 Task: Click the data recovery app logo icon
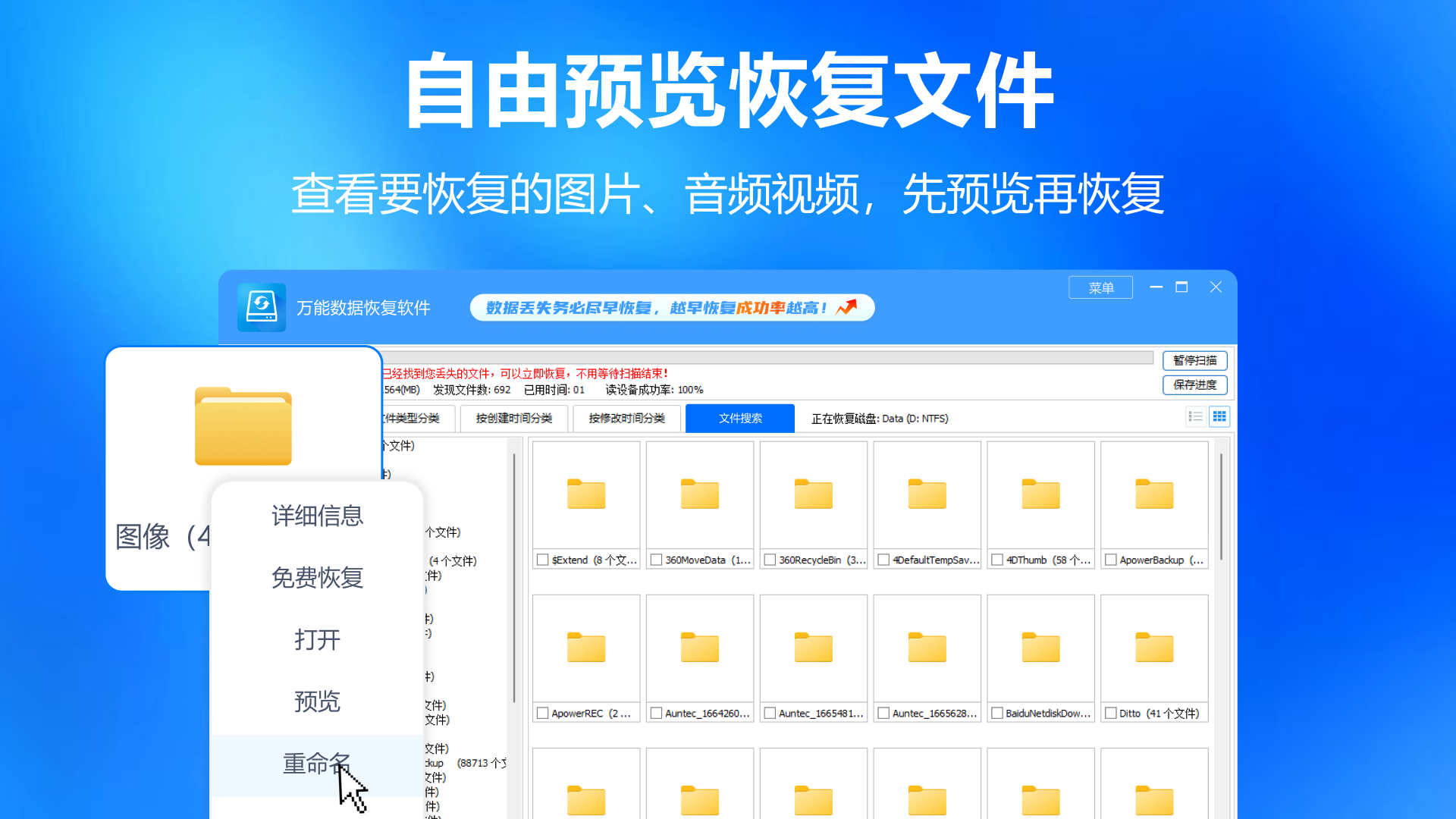262,307
